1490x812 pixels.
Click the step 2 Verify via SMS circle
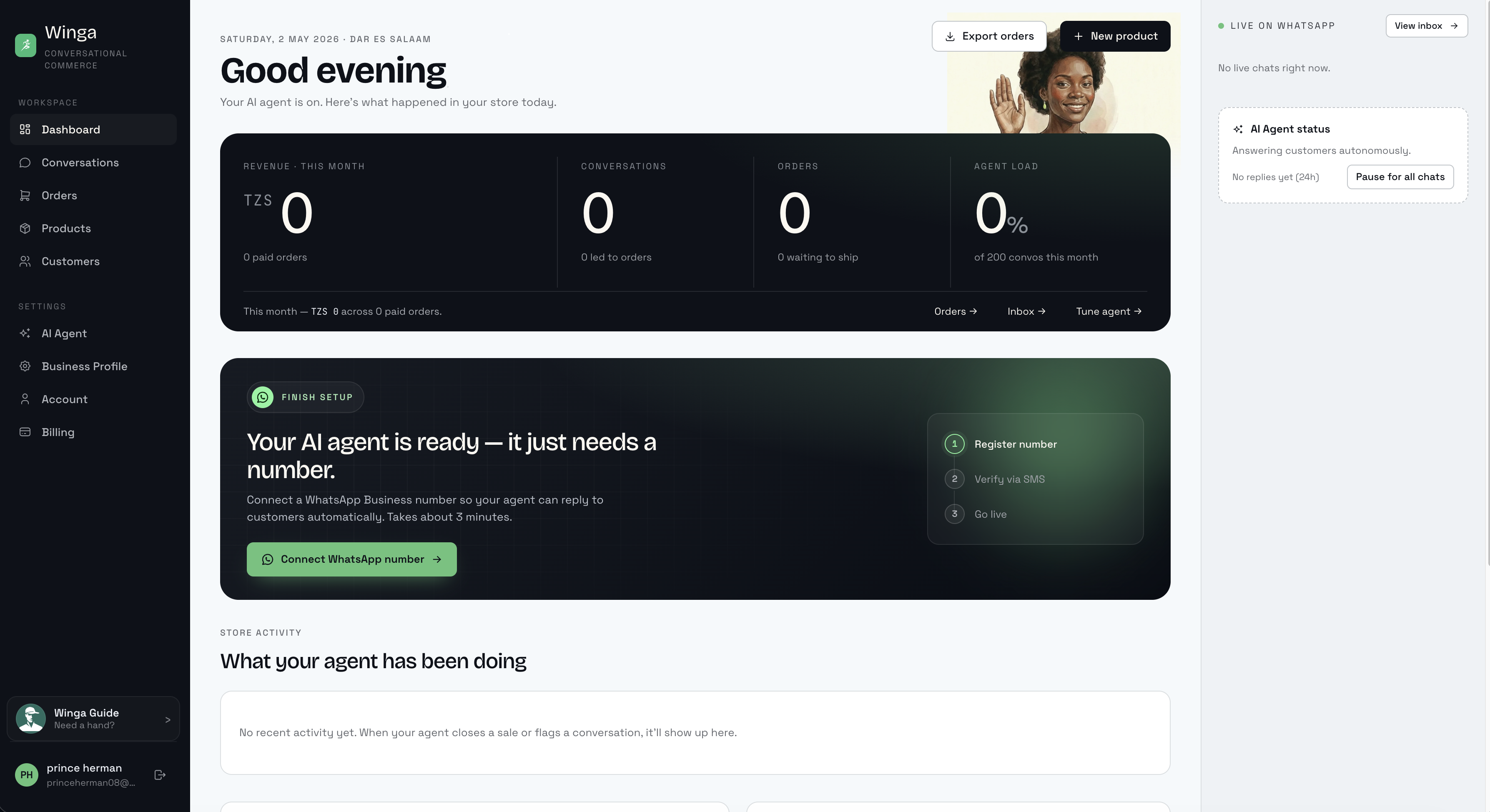coord(954,479)
